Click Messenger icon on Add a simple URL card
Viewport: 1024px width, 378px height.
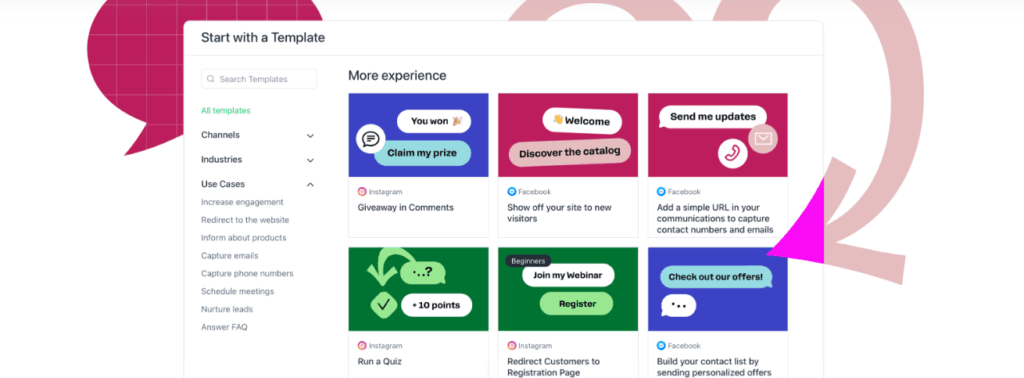pos(661,192)
